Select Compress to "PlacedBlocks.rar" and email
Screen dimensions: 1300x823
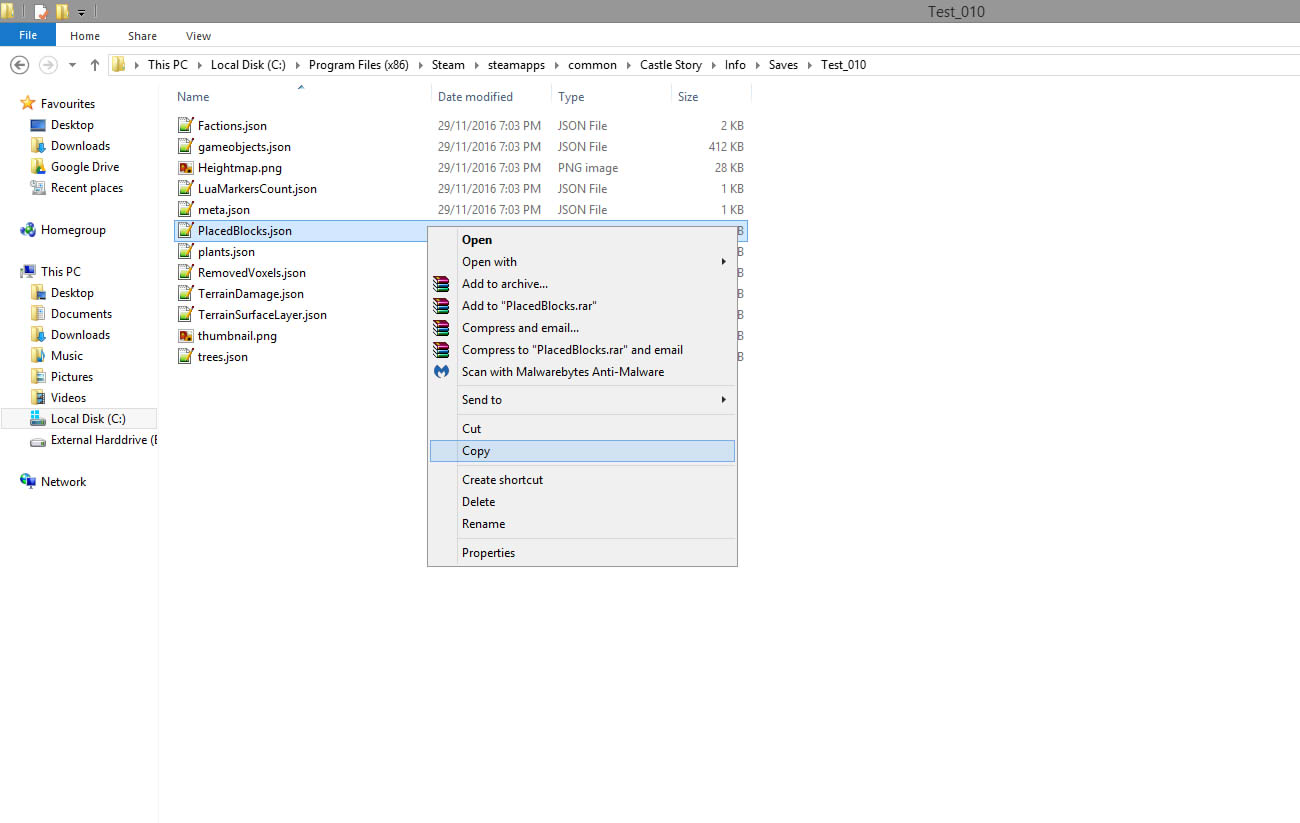[582, 350]
